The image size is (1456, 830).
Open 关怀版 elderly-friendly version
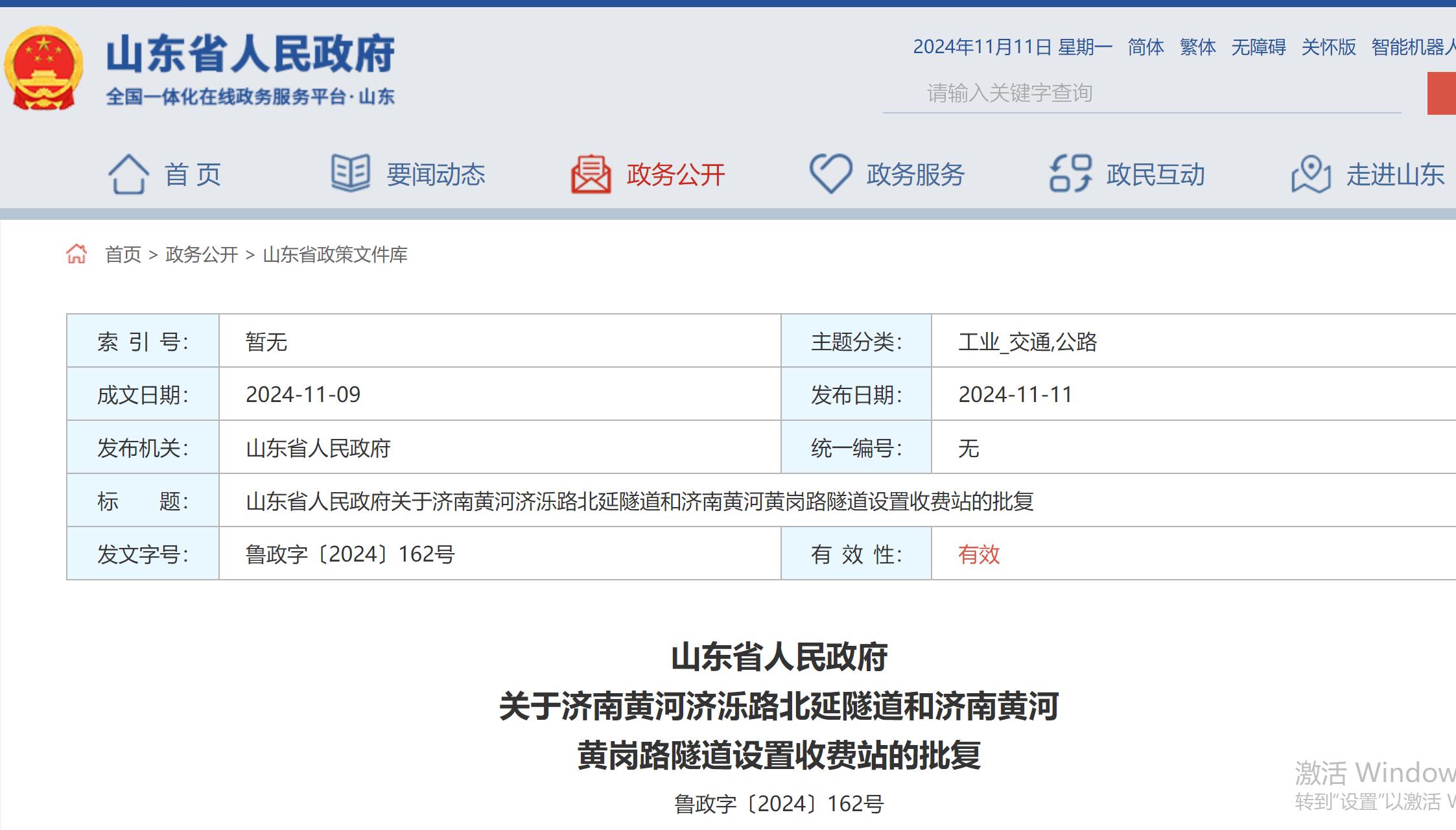point(1328,47)
